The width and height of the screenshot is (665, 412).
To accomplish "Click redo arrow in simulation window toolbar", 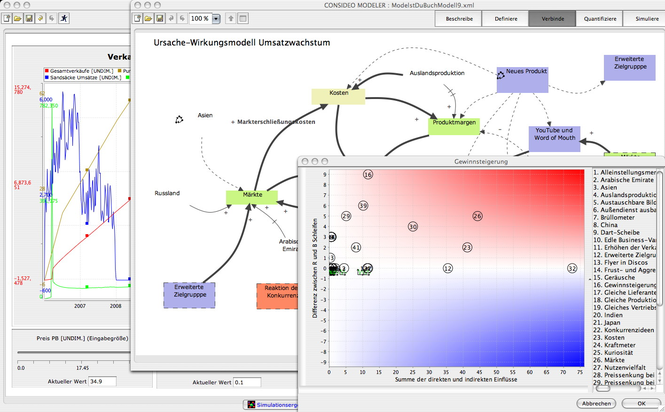I will coord(52,18).
